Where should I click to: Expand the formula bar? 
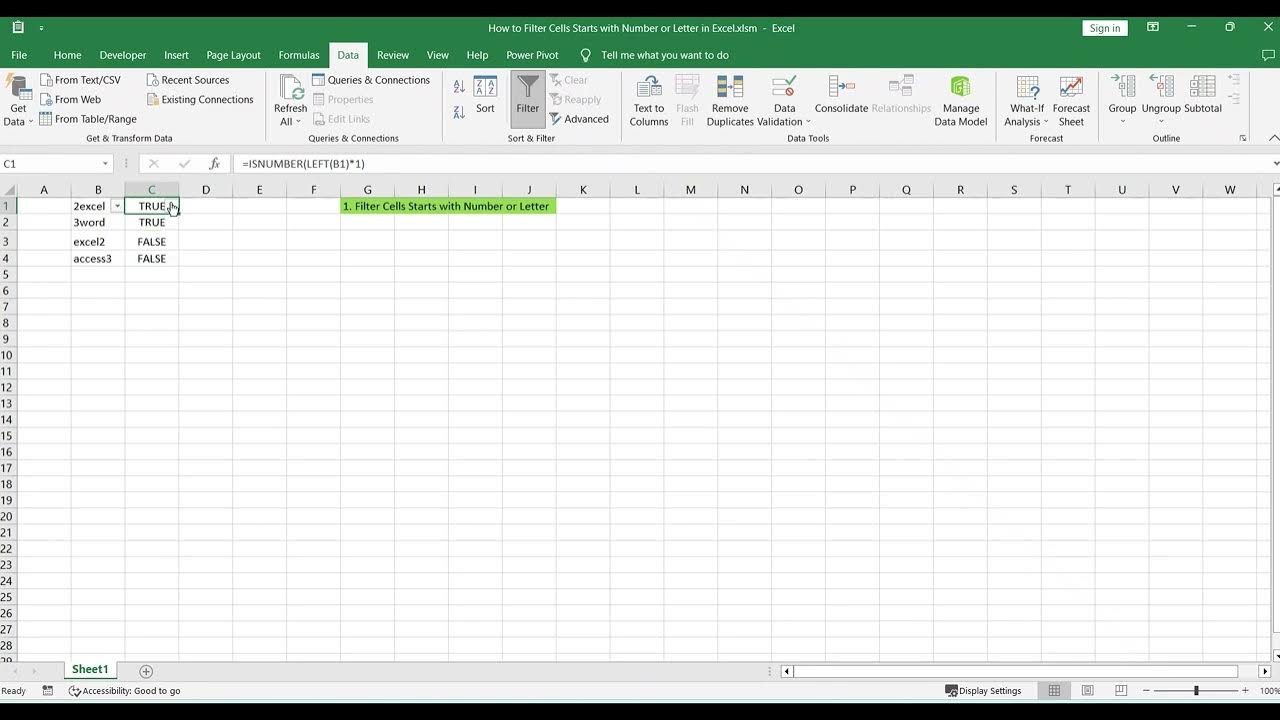click(1275, 164)
